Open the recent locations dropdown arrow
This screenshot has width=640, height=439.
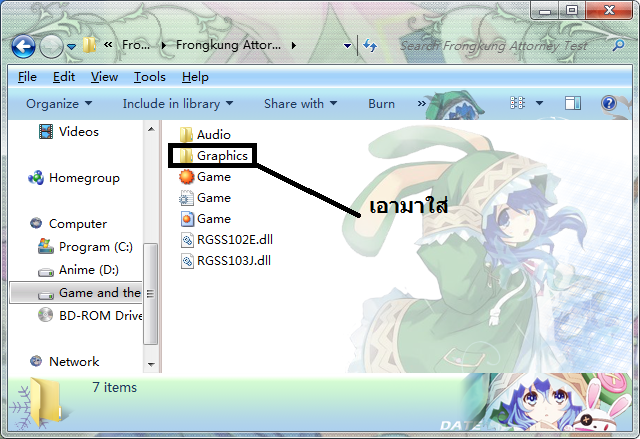[x=71, y=47]
